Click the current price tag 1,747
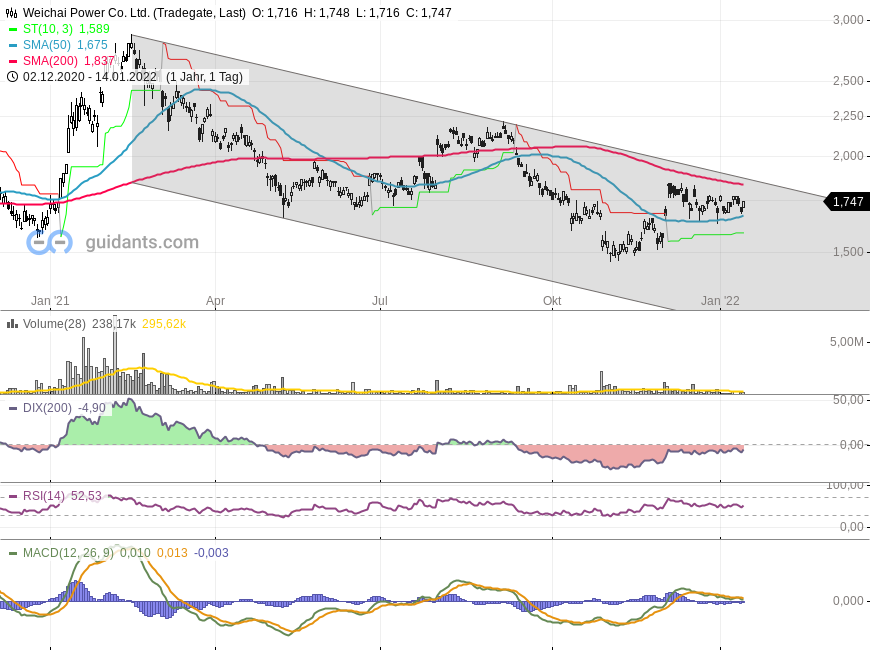This screenshot has height=650, width=870. pyautogui.click(x=847, y=202)
